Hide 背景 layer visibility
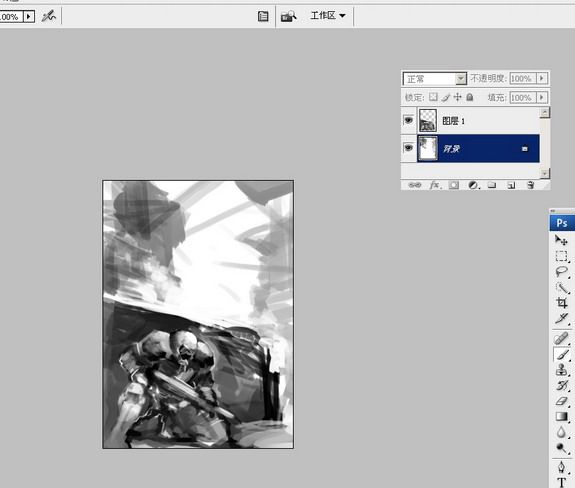 pos(408,148)
